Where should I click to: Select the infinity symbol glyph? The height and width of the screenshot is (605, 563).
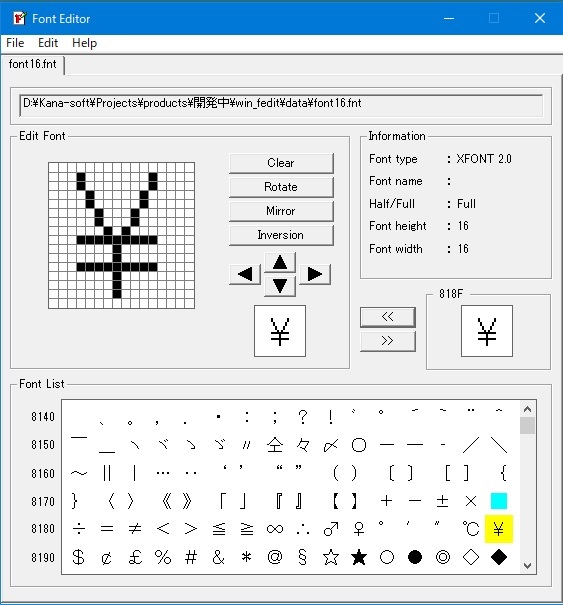(x=275, y=529)
